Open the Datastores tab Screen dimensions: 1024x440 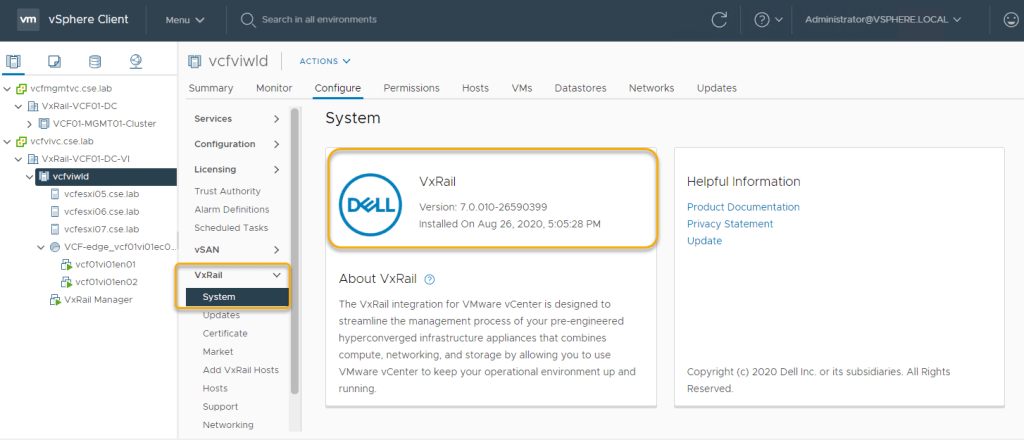click(580, 88)
